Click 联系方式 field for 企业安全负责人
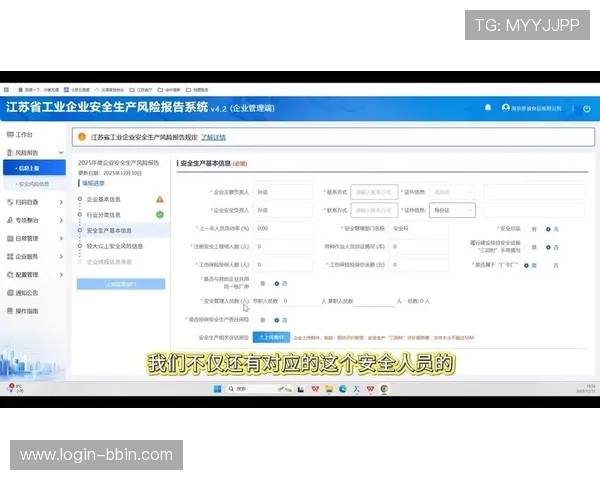The width and height of the screenshot is (600, 480). click(x=374, y=210)
